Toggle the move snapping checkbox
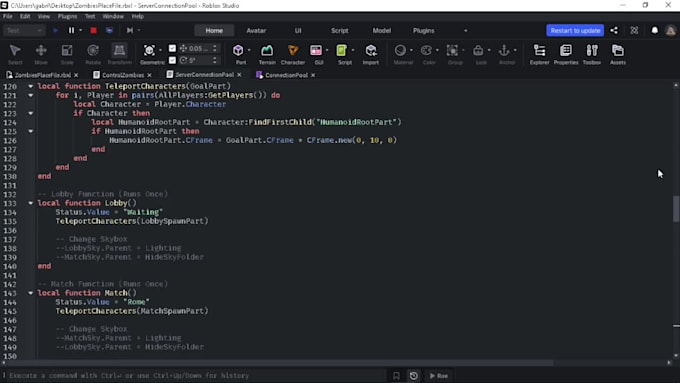The height and width of the screenshot is (383, 680). 173,48
